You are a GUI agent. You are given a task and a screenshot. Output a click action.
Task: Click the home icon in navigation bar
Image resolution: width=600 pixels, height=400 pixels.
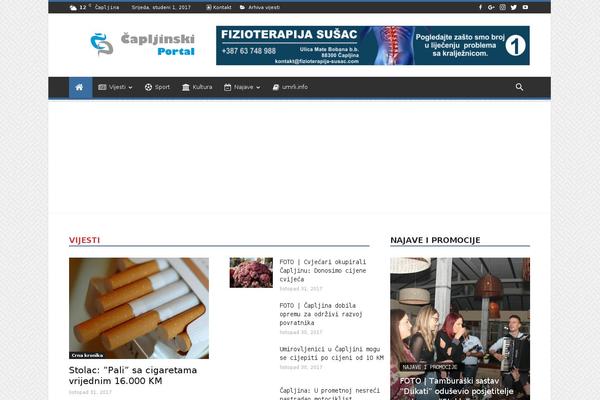(x=80, y=87)
